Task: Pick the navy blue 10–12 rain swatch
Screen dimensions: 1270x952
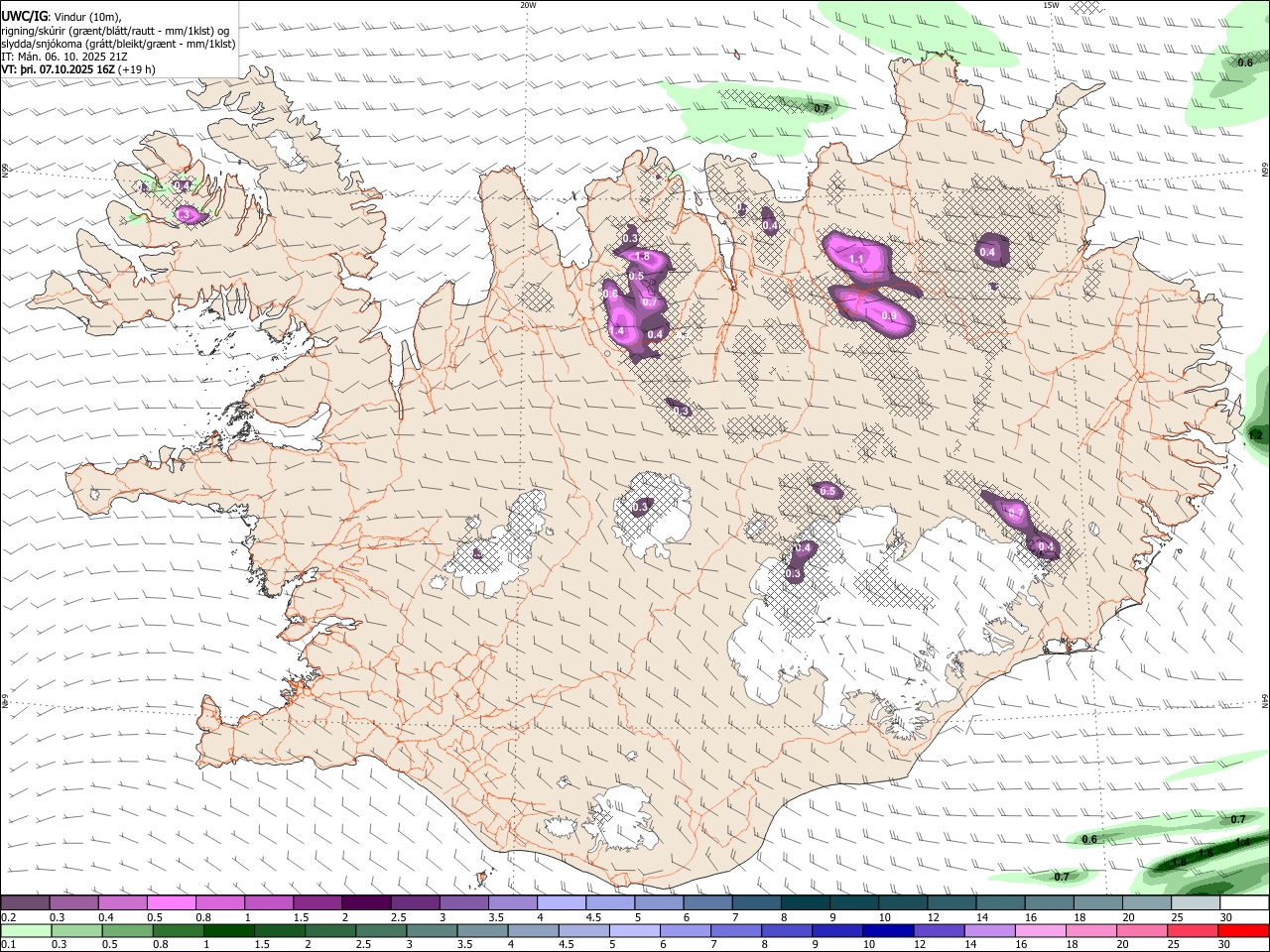Action: (x=887, y=930)
